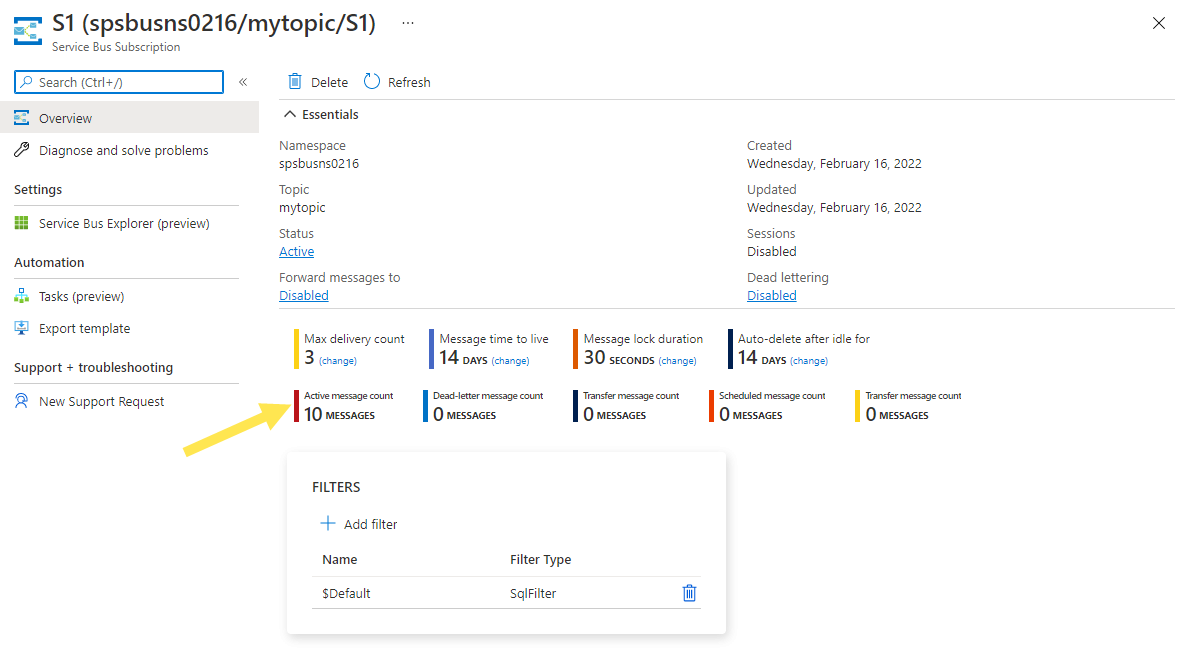Click the Service Bus Explorer grid icon

(x=22, y=223)
